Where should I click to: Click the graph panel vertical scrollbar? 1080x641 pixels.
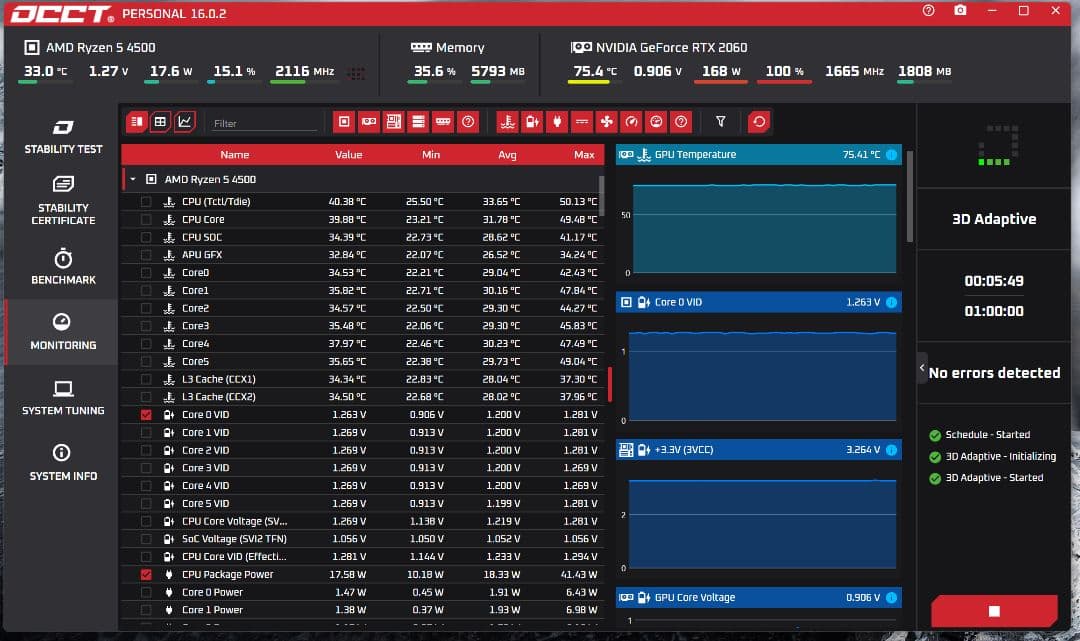910,197
